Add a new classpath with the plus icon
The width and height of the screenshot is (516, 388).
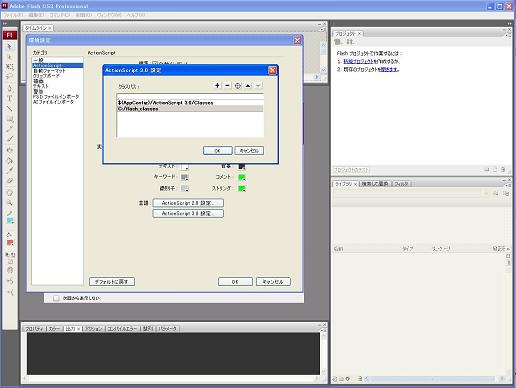217,86
